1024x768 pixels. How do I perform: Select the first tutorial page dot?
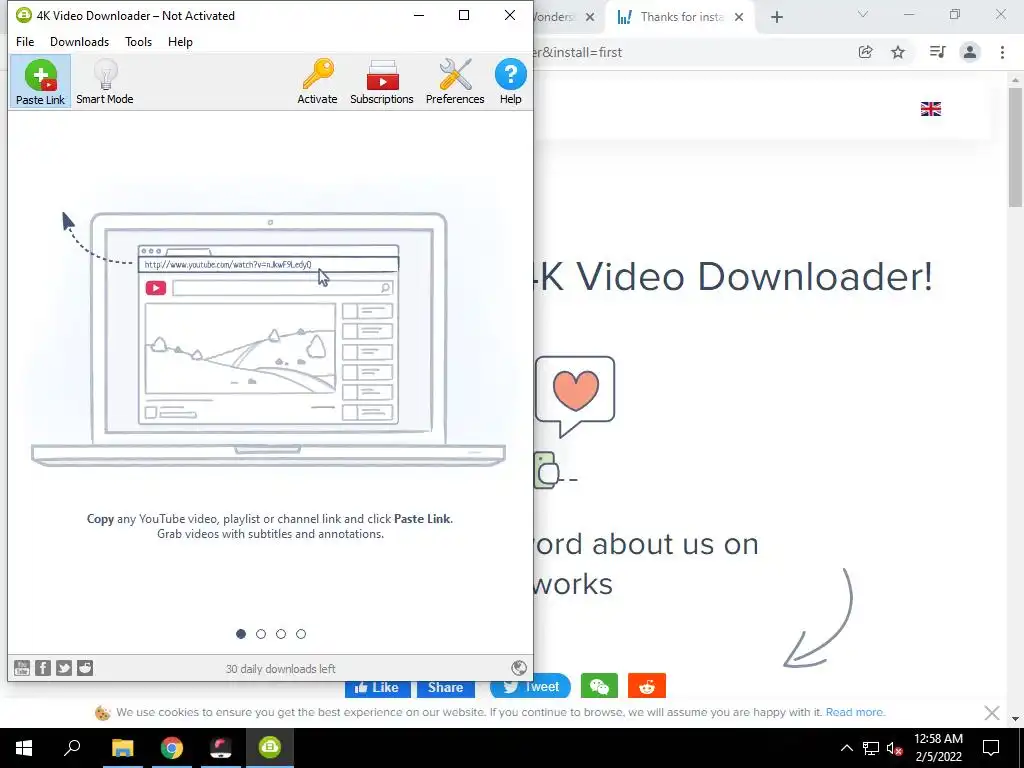pos(241,633)
